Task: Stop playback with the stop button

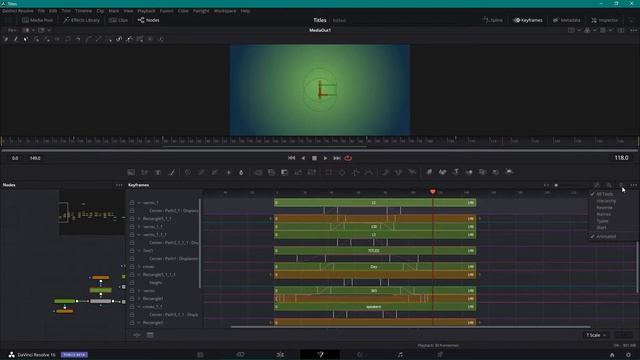Action: [314, 158]
